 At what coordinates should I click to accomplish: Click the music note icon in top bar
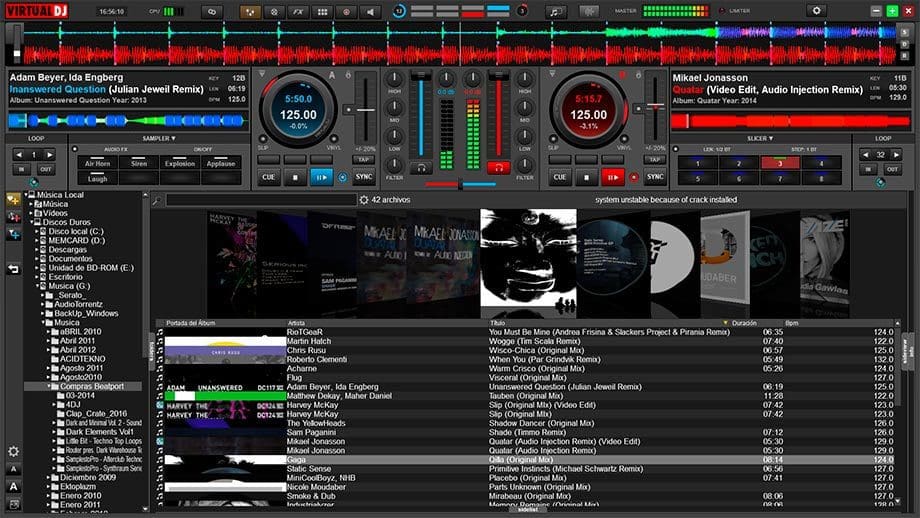tap(554, 12)
